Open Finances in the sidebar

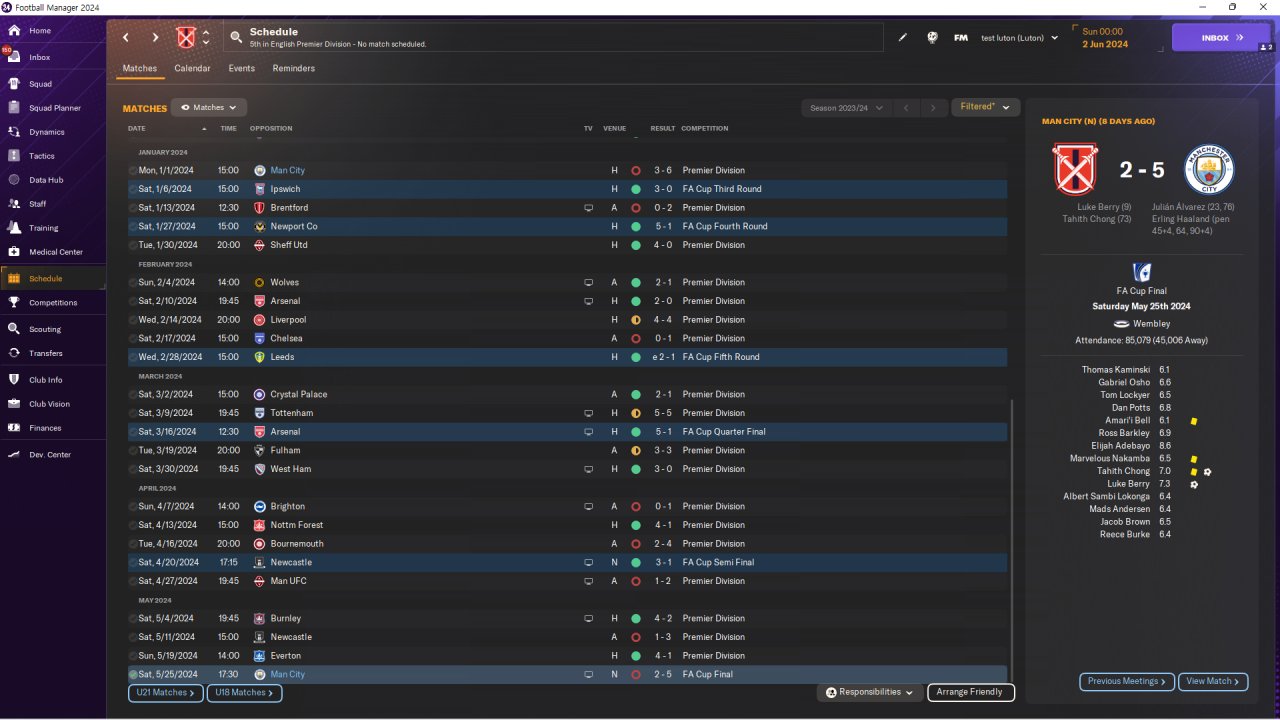point(45,428)
